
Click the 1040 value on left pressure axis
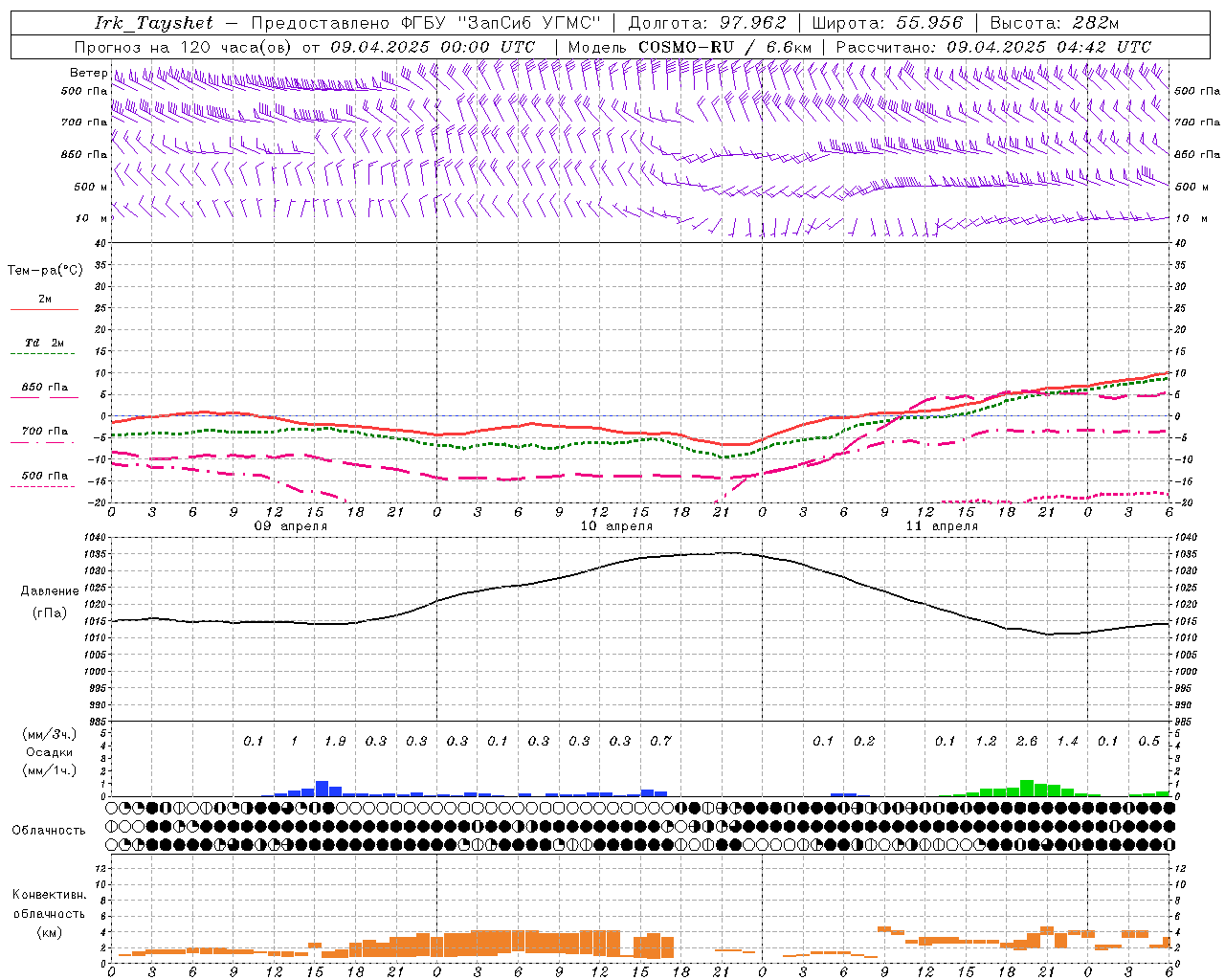point(94,538)
